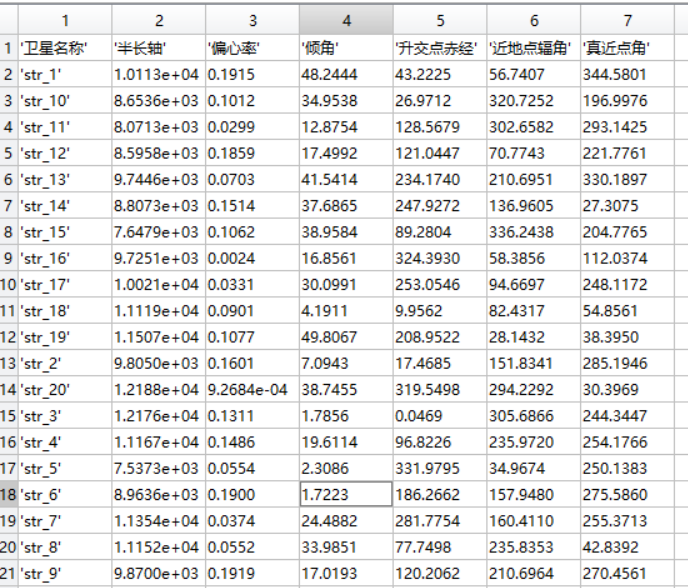This screenshot has height=588, width=688.
Task: Select the '真近点角' cell
Action: pyautogui.click(x=627, y=48)
